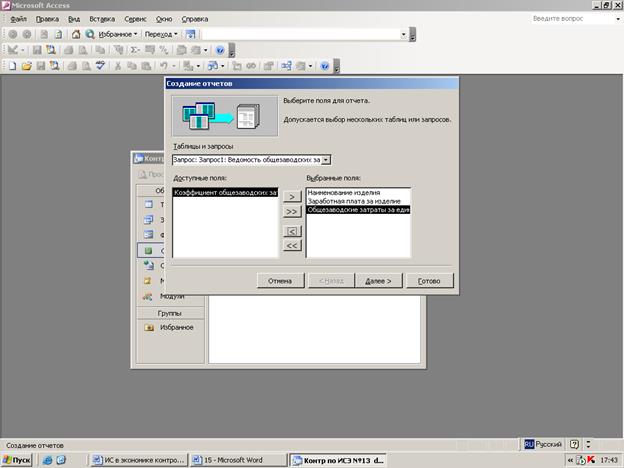Switch to 15 - Microsoft Word taskbar button

point(238,460)
